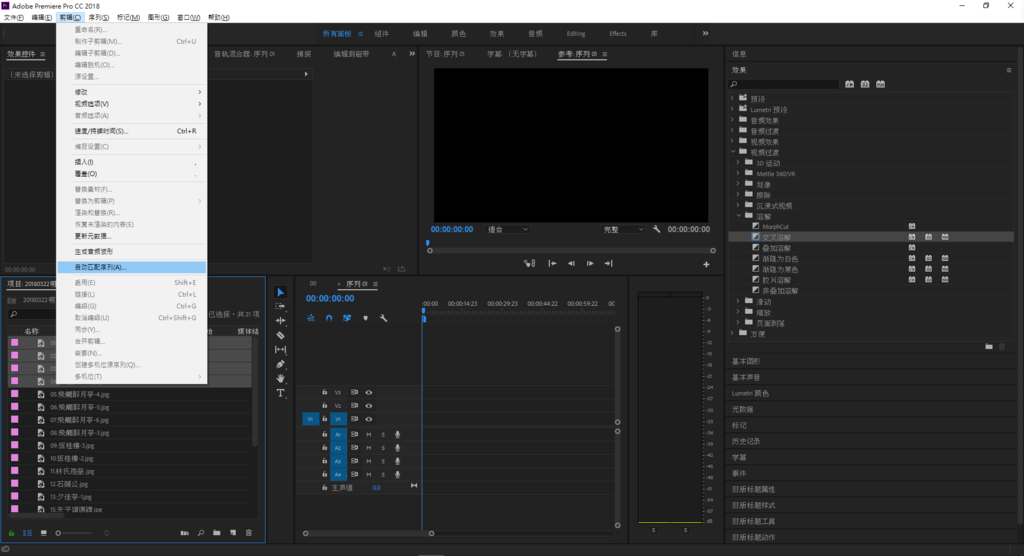Toggle eye visibility for track V3
Image resolution: width=1024 pixels, height=556 pixels.
coord(369,393)
